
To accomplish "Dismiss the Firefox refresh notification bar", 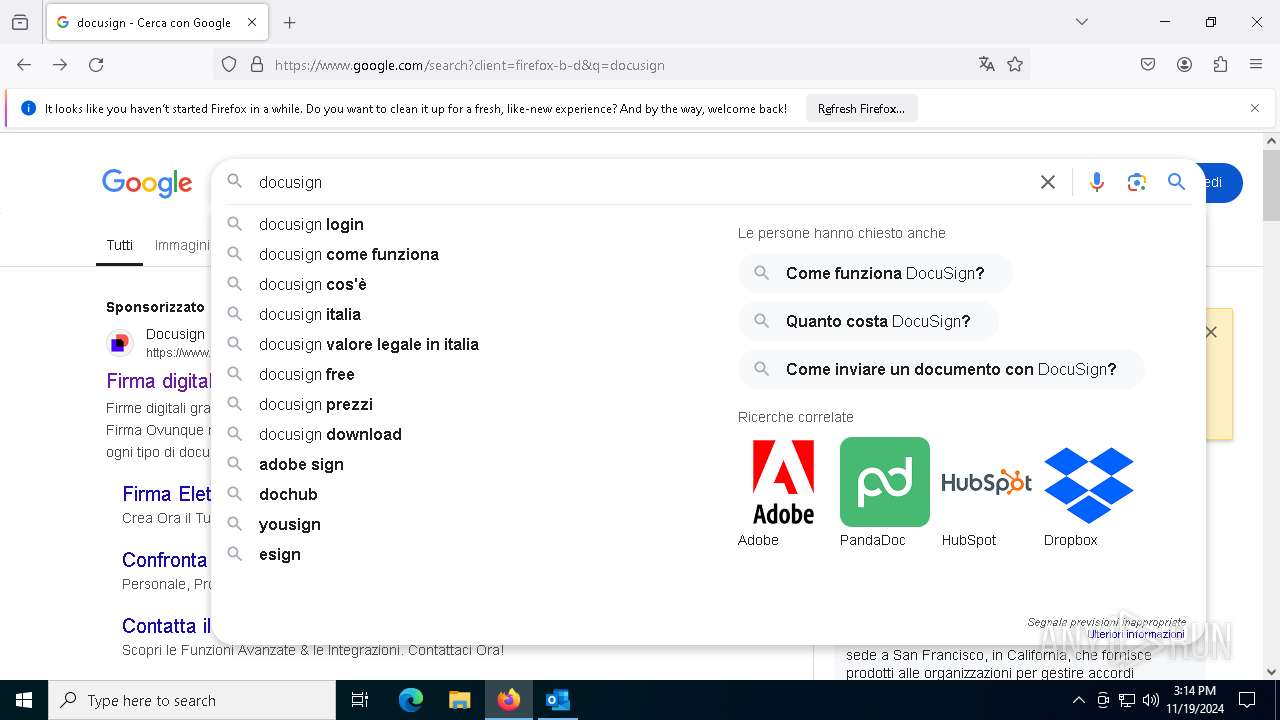I will pyautogui.click(x=1255, y=108).
